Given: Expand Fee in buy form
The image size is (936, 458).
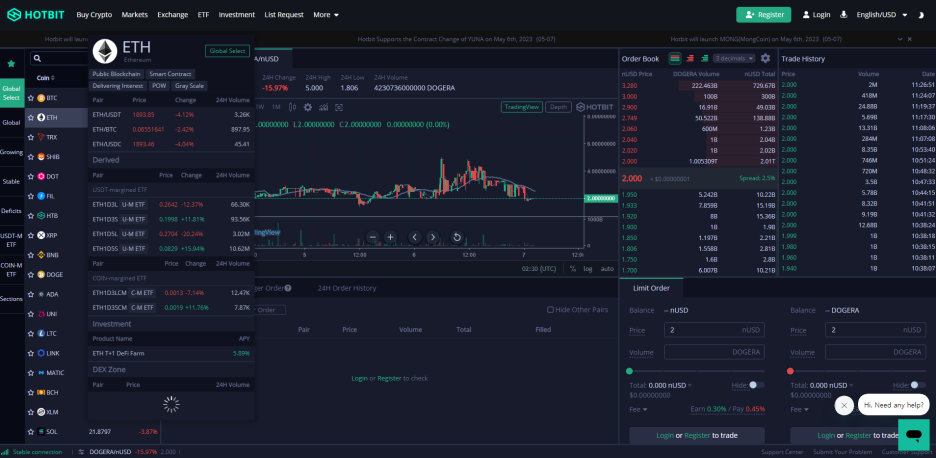Looking at the screenshot, I should 638,410.
